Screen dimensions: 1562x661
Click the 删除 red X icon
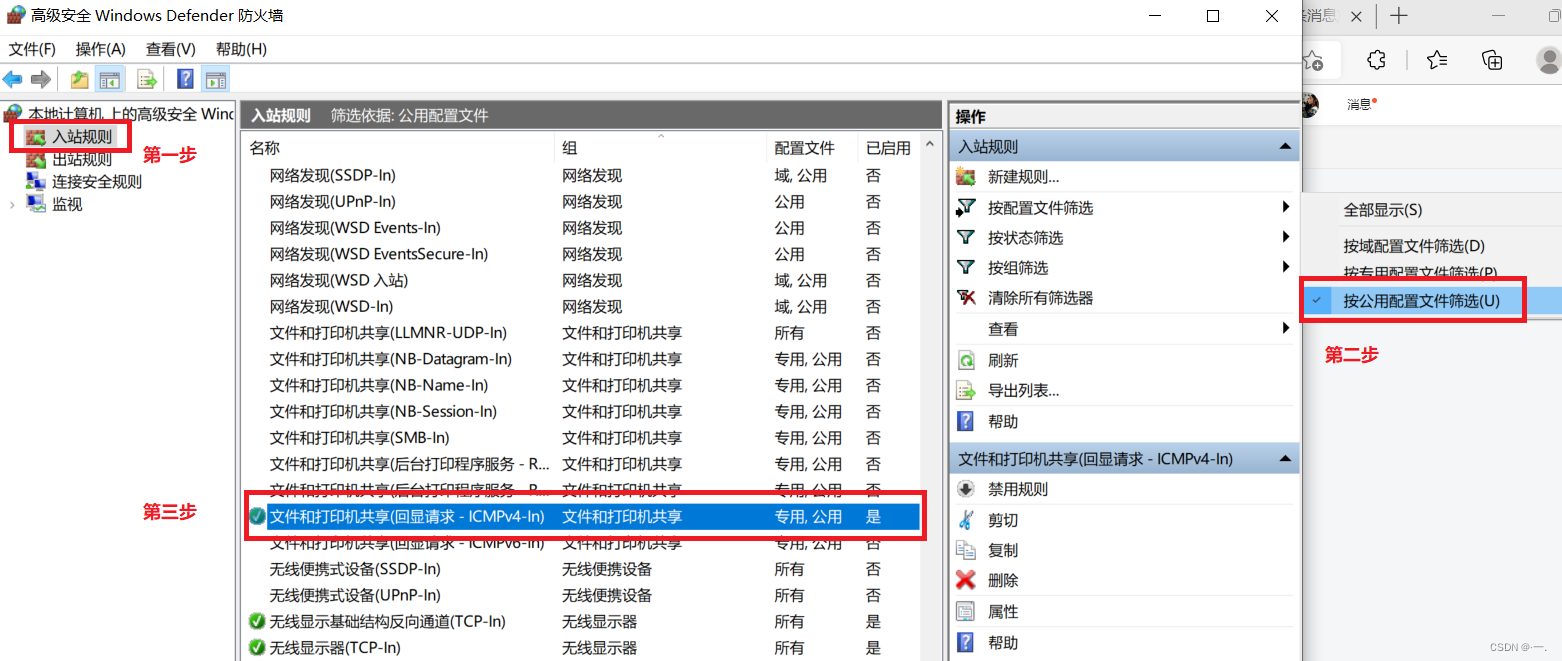966,580
